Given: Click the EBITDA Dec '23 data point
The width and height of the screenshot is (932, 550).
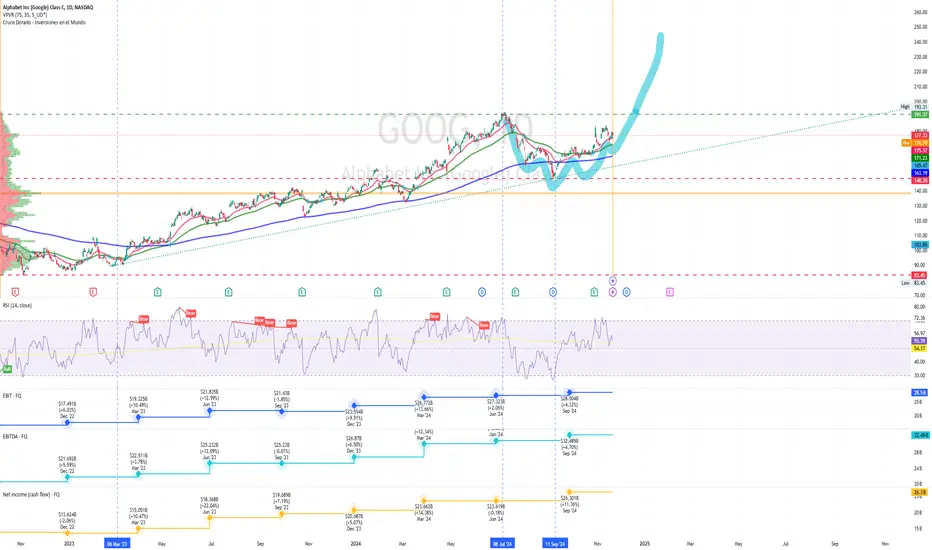Looking at the screenshot, I should coord(354,457).
